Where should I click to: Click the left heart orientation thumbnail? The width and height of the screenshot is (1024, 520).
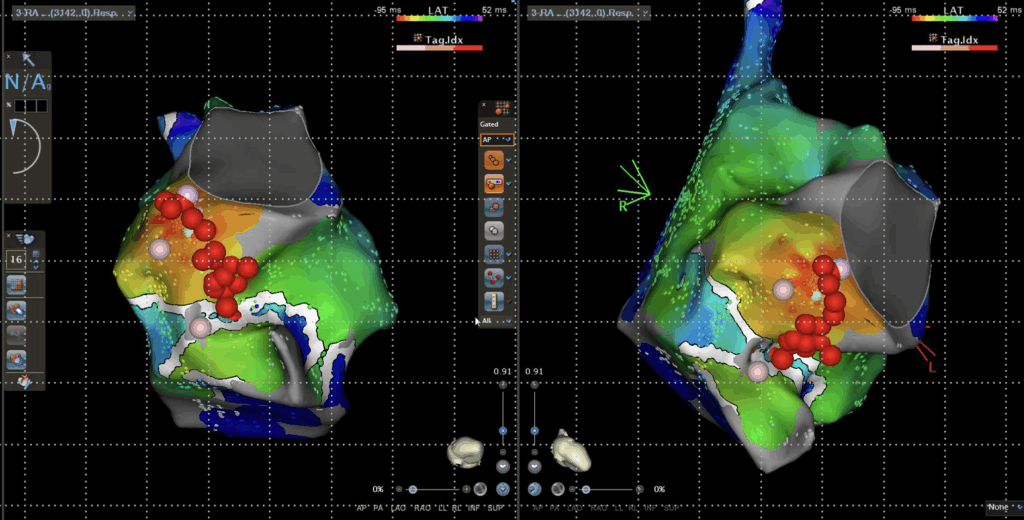(466, 451)
